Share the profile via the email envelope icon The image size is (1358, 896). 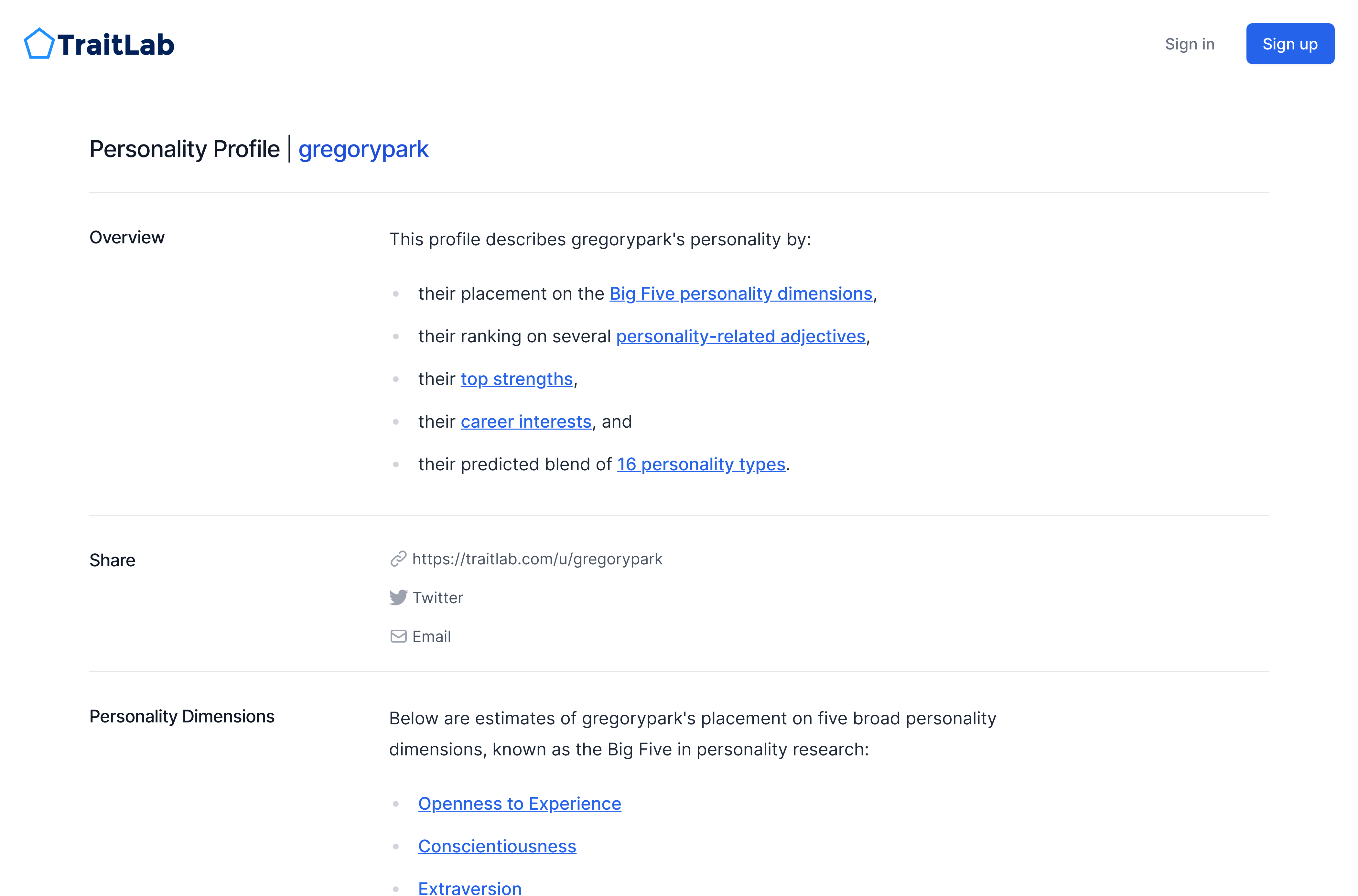(398, 636)
